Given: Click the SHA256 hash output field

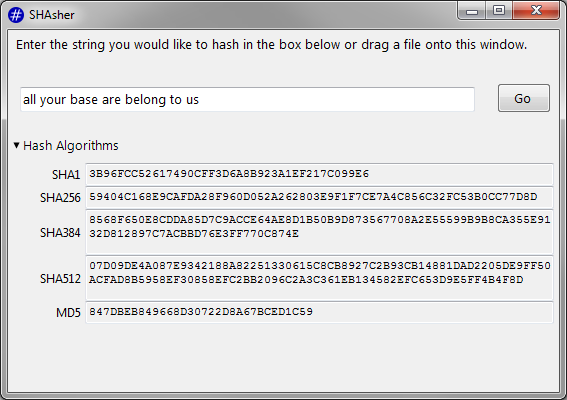Looking at the screenshot, I should 319,197.
